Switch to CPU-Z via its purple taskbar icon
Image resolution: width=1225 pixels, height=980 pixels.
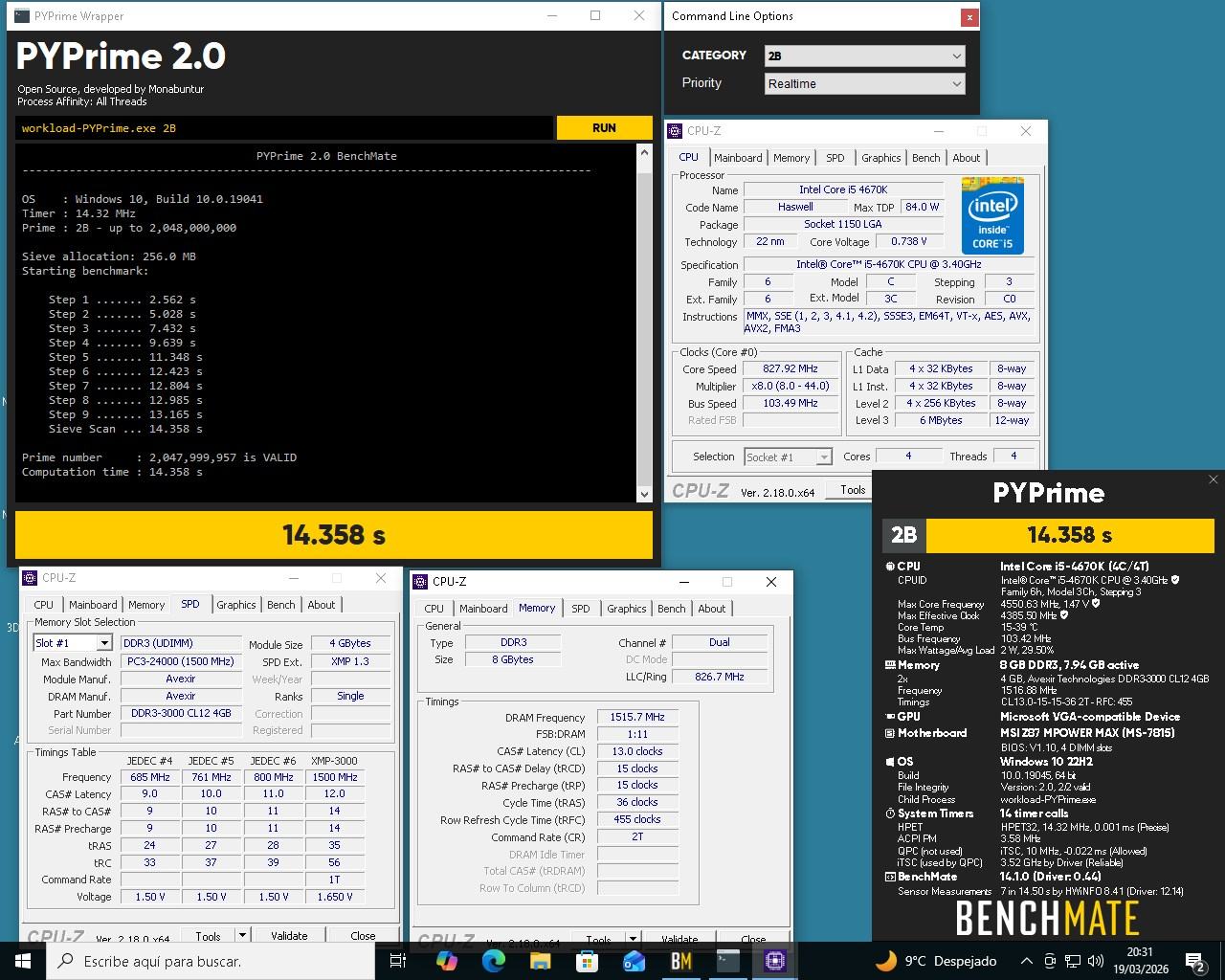point(775,960)
